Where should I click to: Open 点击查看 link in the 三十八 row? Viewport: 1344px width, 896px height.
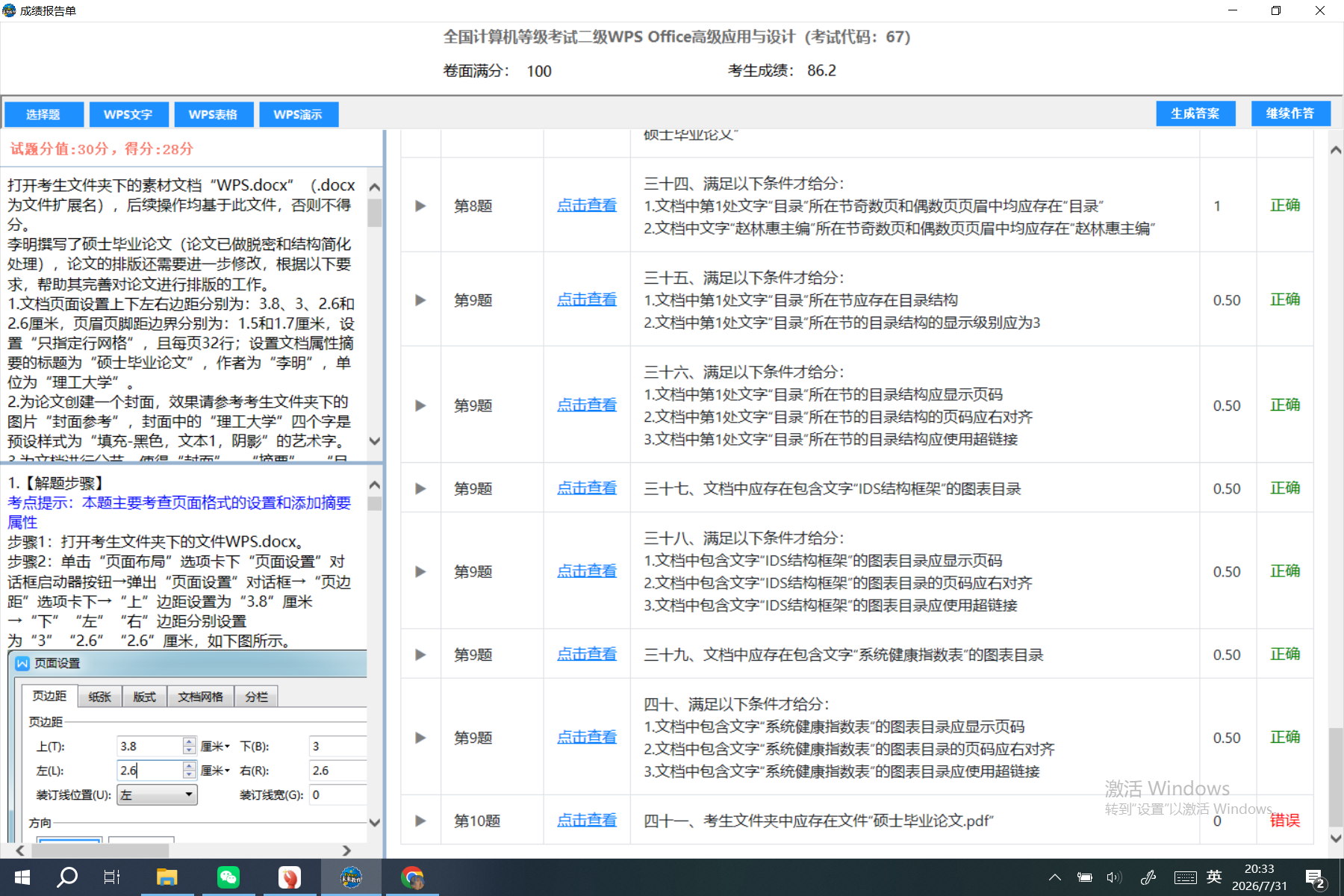pos(587,571)
